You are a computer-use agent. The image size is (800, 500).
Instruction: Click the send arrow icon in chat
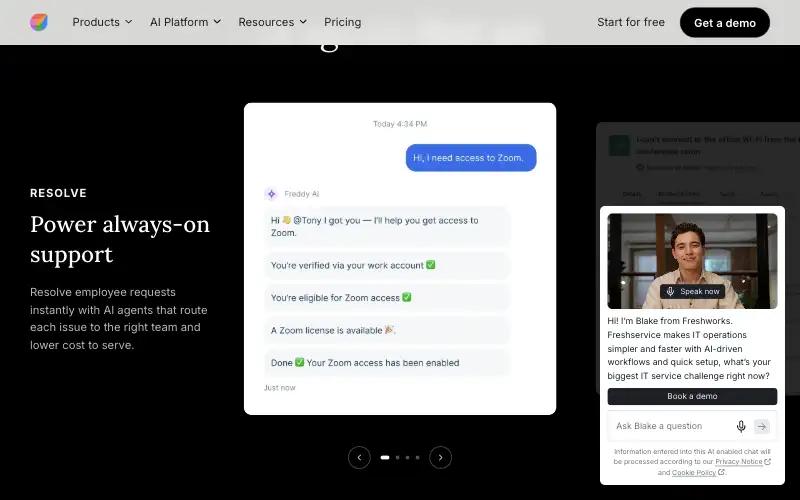(762, 426)
